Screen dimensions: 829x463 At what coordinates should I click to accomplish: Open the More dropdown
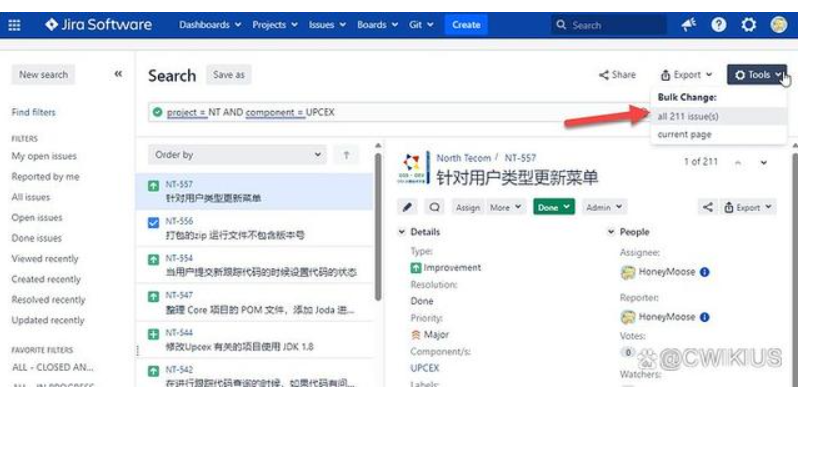505,207
